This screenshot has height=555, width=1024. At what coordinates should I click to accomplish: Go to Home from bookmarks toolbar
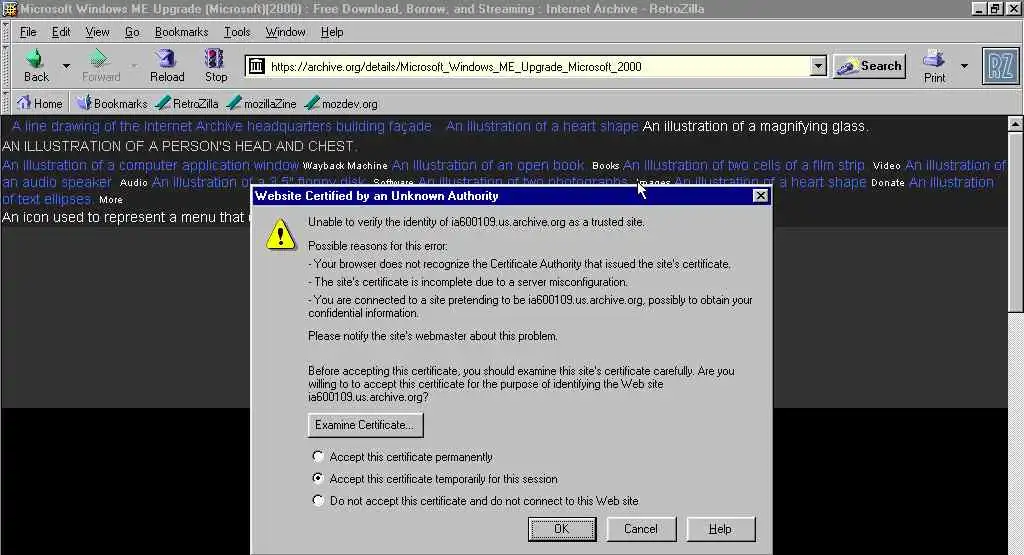40,103
